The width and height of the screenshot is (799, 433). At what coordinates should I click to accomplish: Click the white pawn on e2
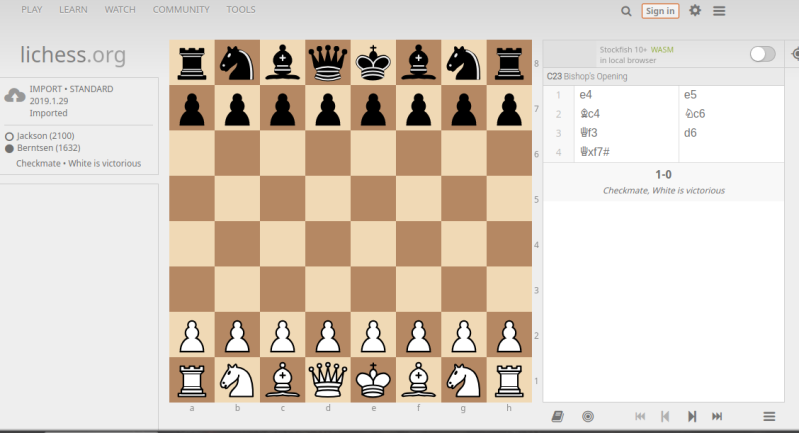[374, 335]
